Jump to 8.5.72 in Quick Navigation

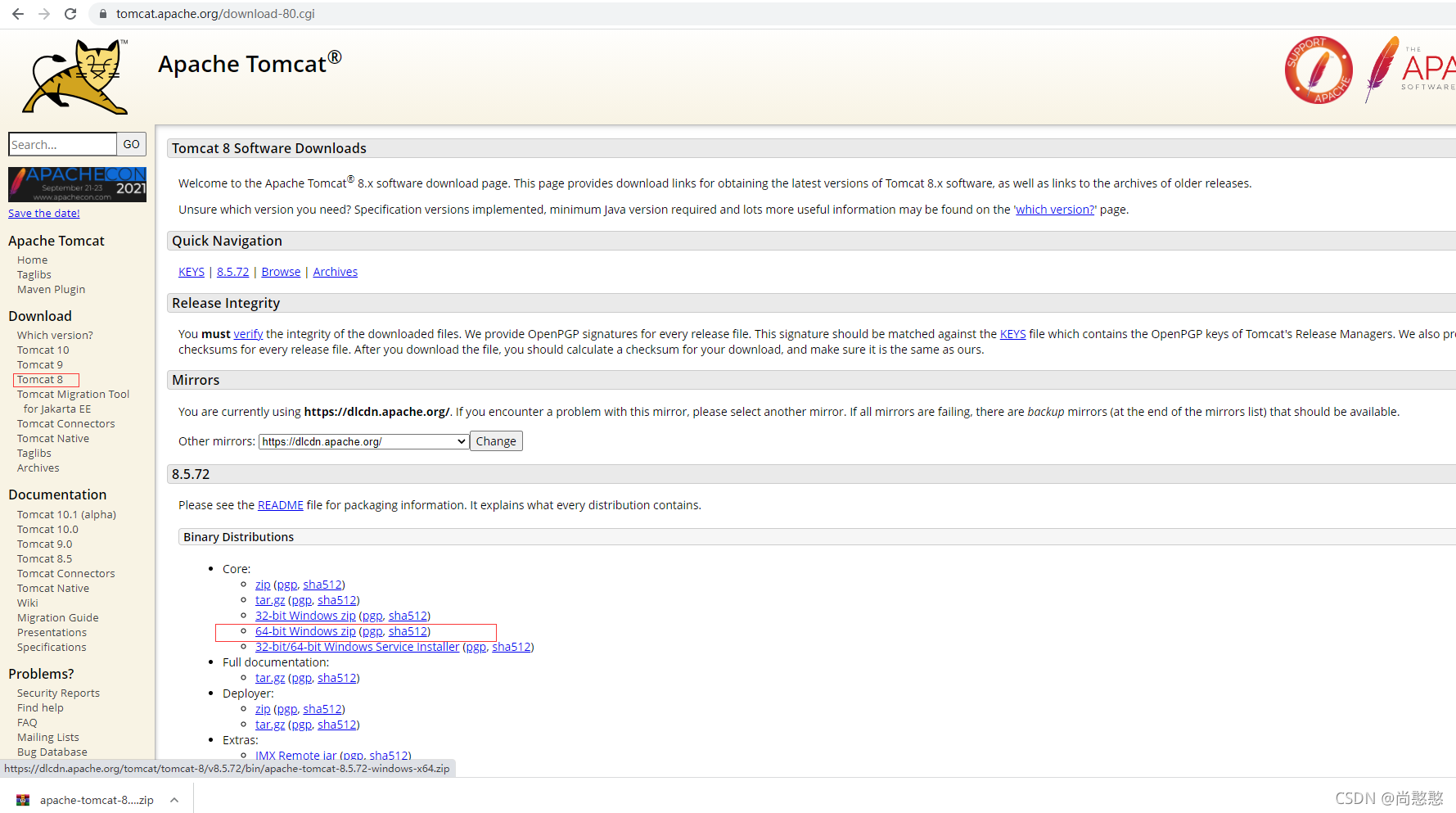pyautogui.click(x=232, y=272)
